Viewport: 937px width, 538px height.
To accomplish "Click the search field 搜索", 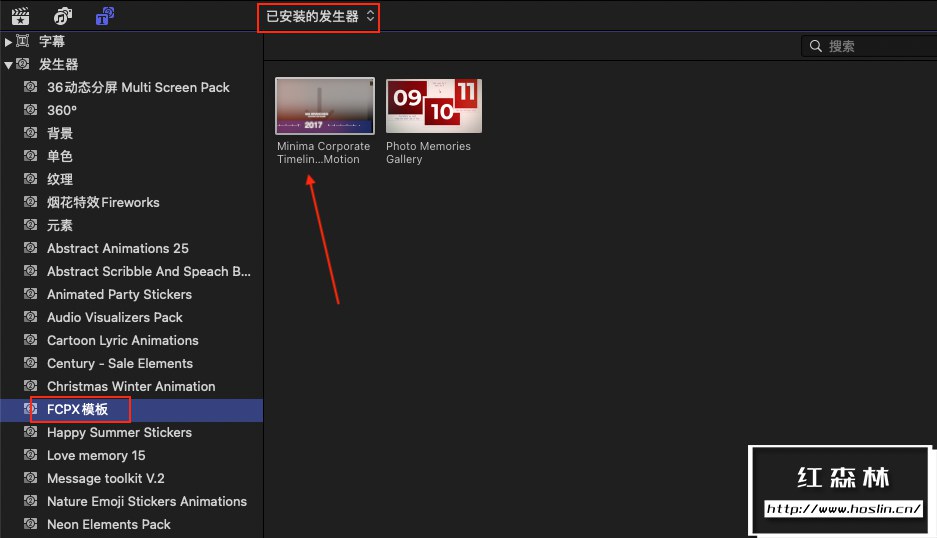I will (869, 46).
